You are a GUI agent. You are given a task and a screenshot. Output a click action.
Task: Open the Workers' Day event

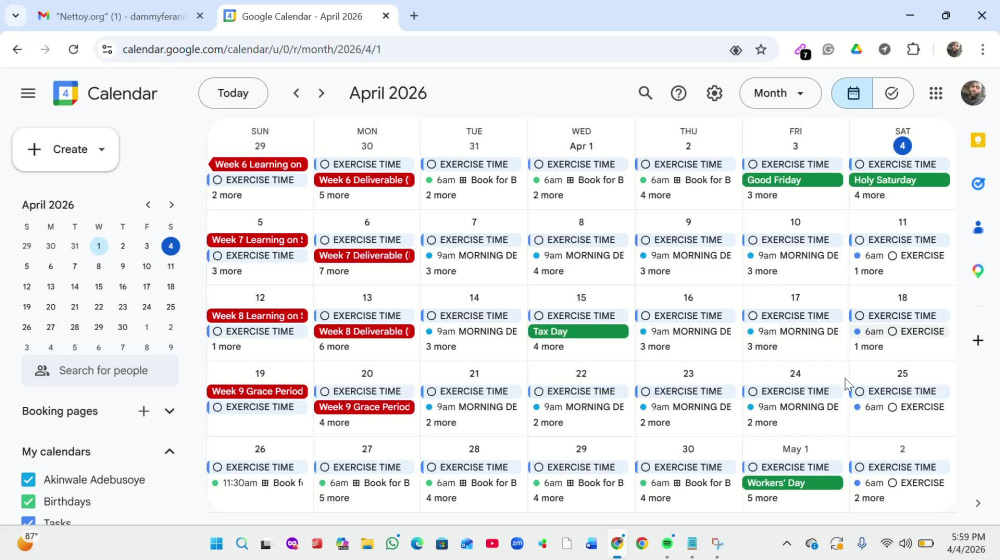(x=792, y=483)
